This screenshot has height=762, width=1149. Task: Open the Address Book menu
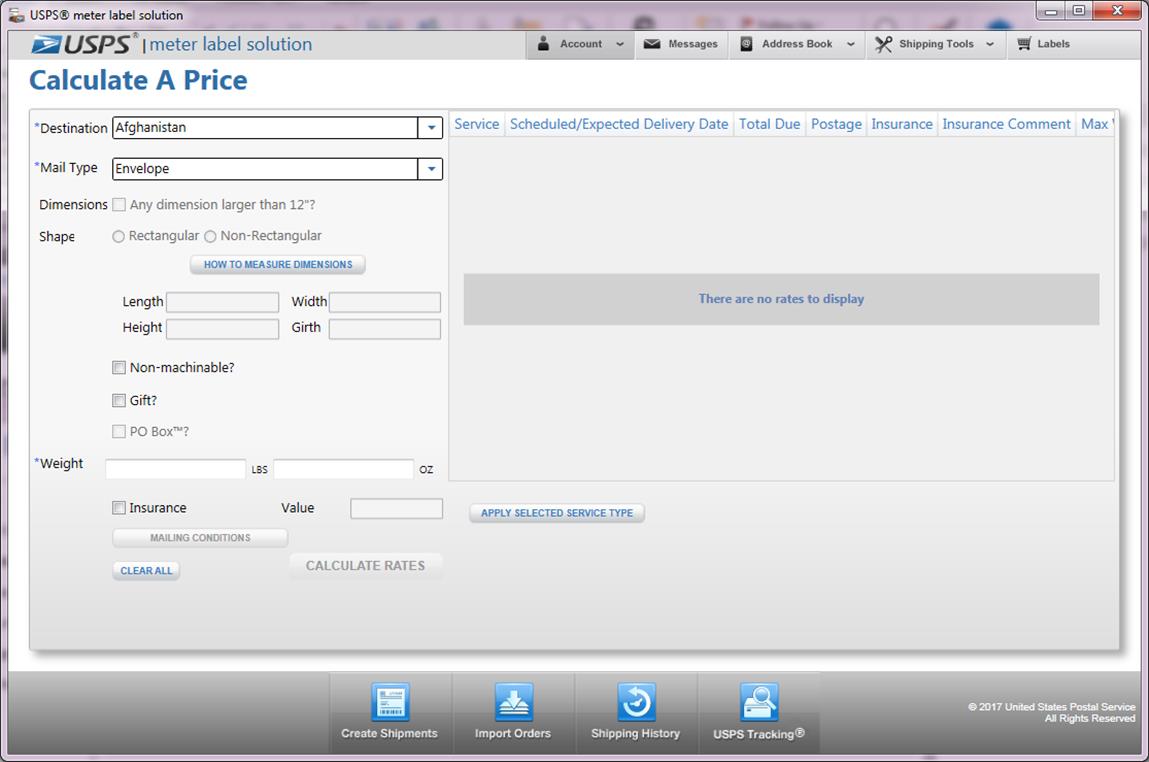(797, 44)
